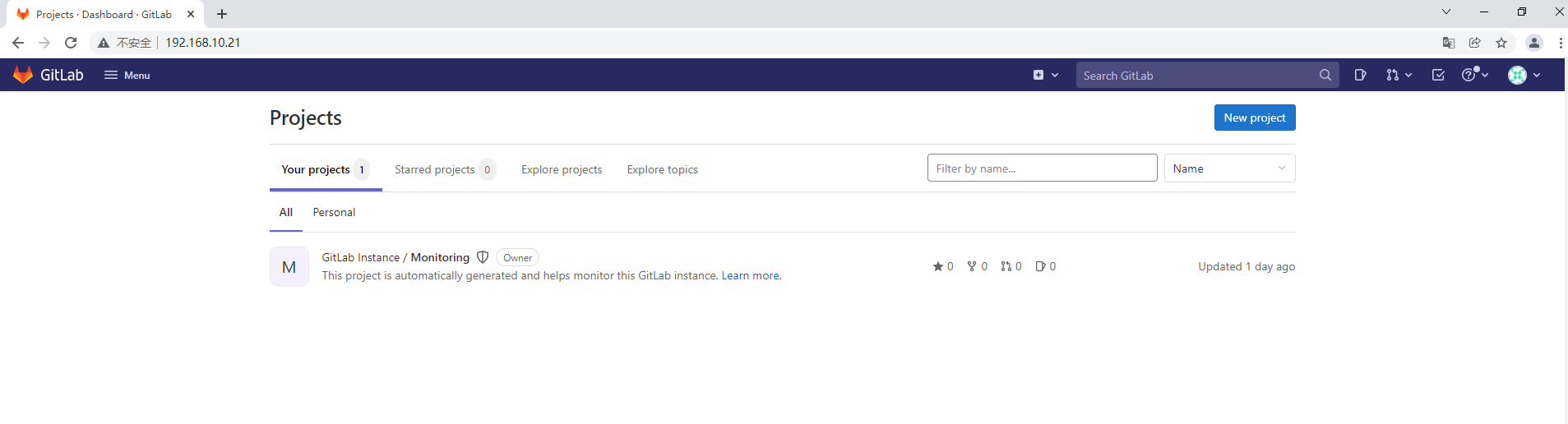Open the hamburger Menu
The image size is (1568, 424).
coord(127,75)
